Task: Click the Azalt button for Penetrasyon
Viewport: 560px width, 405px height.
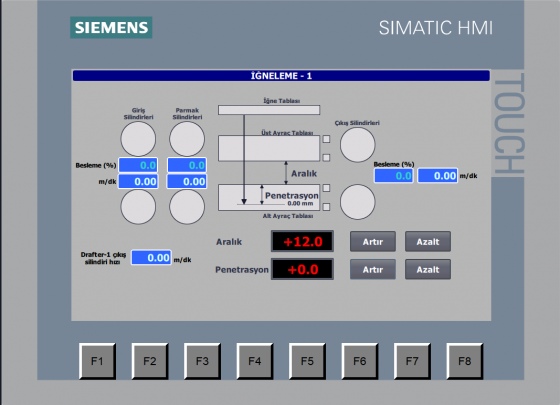Action: 428,269
